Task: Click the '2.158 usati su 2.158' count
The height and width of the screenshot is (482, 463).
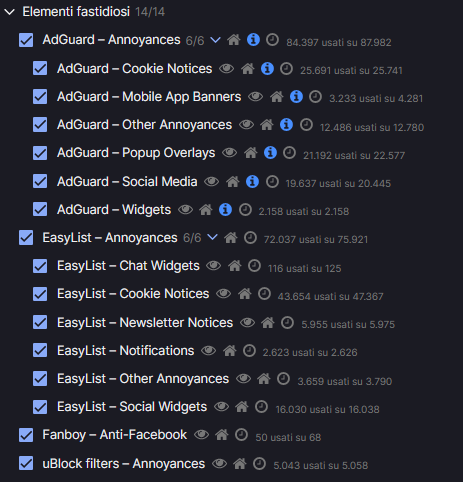Action: pos(304,211)
